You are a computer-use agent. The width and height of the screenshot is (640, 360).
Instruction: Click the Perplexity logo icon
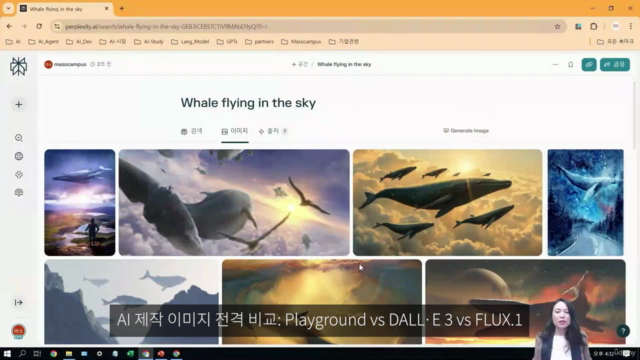(18, 66)
